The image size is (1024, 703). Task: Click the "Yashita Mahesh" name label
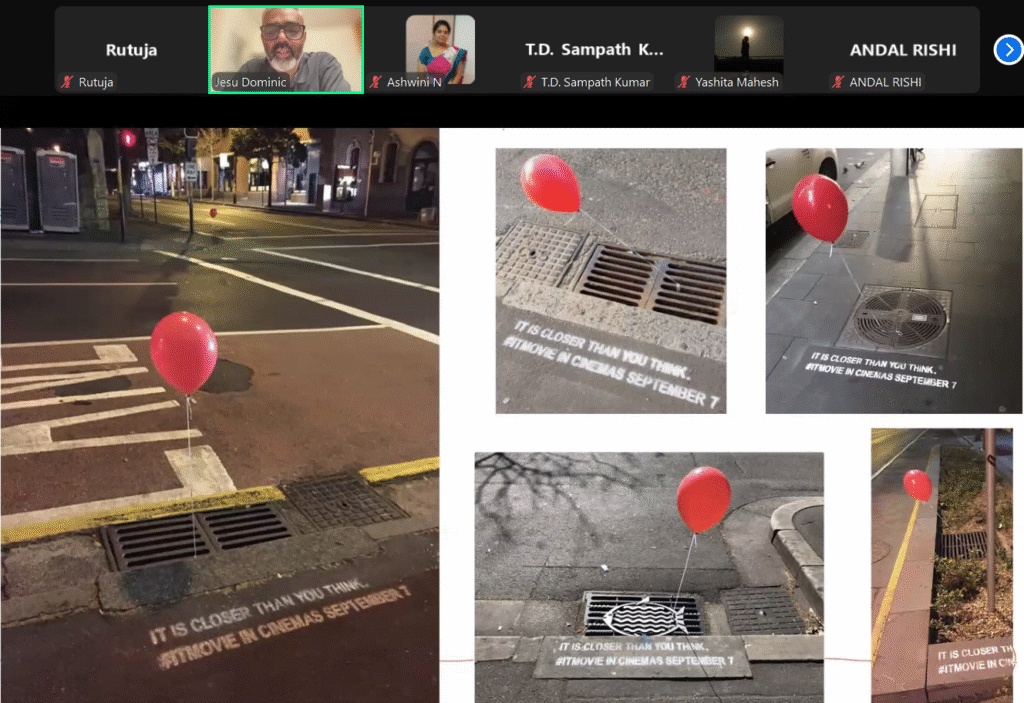point(737,82)
